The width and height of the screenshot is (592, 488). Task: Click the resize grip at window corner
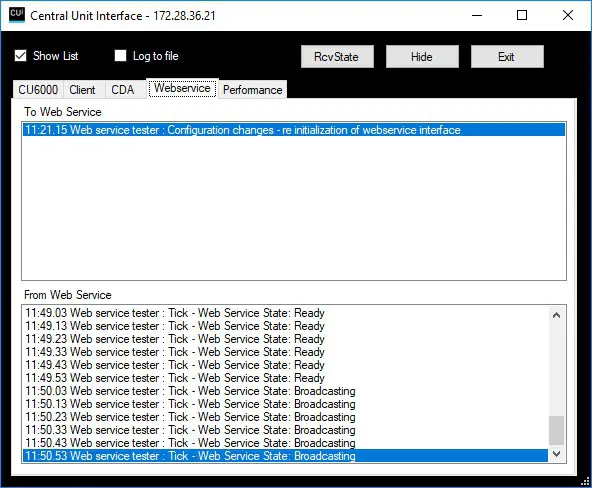tap(586, 482)
